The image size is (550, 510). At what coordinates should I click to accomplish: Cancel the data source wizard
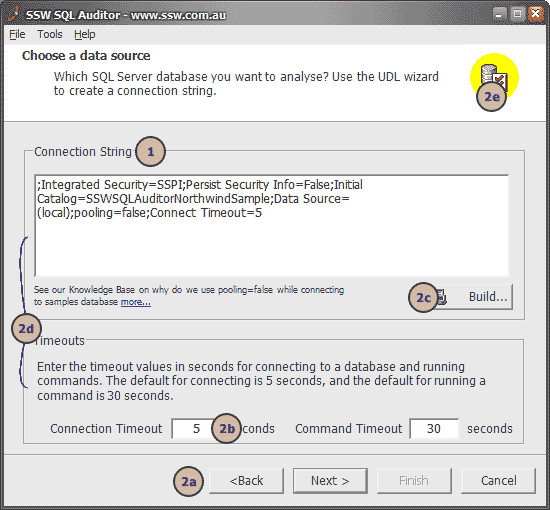498,481
